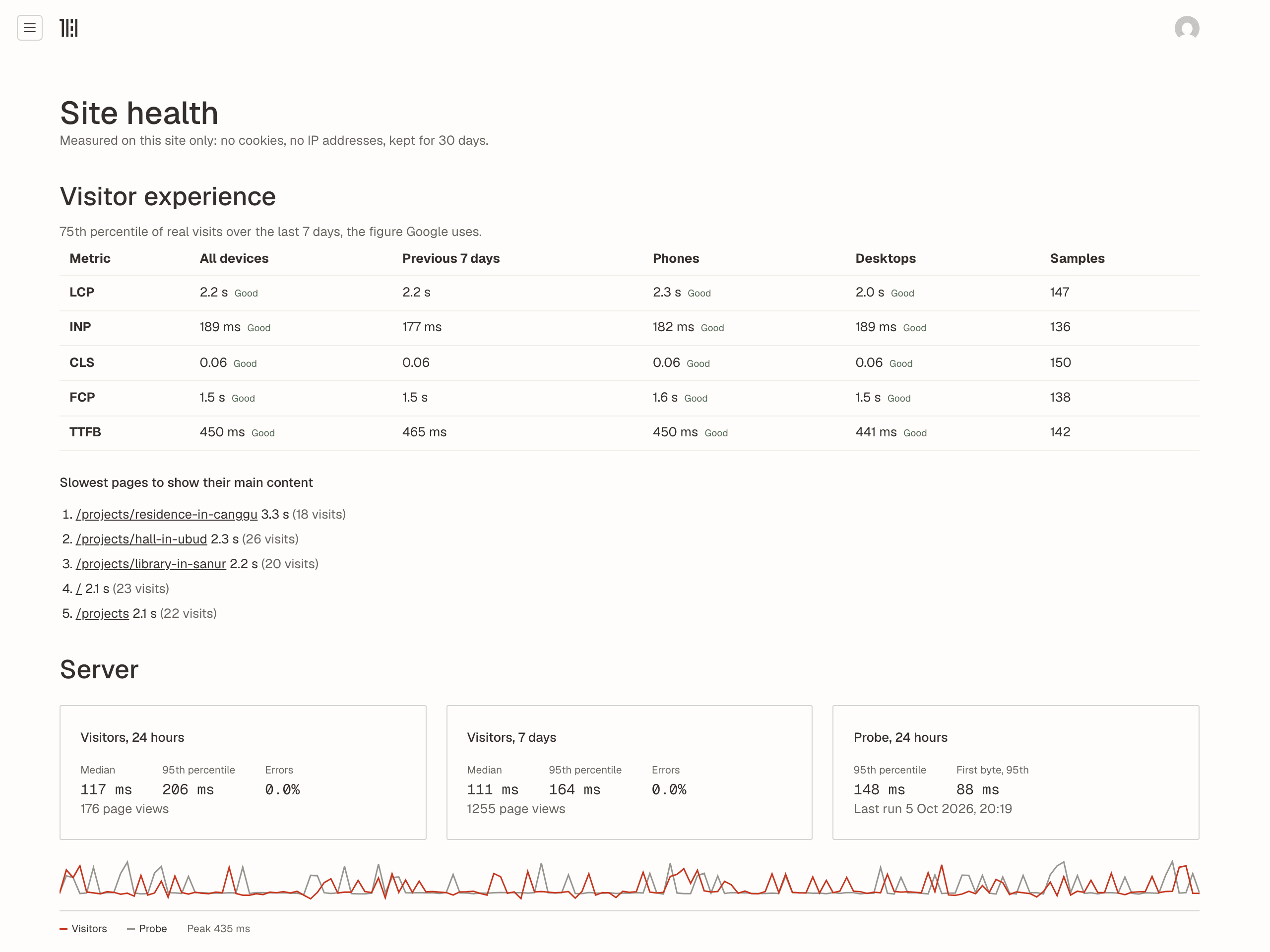
Task: Click the site logo mark
Action: click(x=69, y=28)
